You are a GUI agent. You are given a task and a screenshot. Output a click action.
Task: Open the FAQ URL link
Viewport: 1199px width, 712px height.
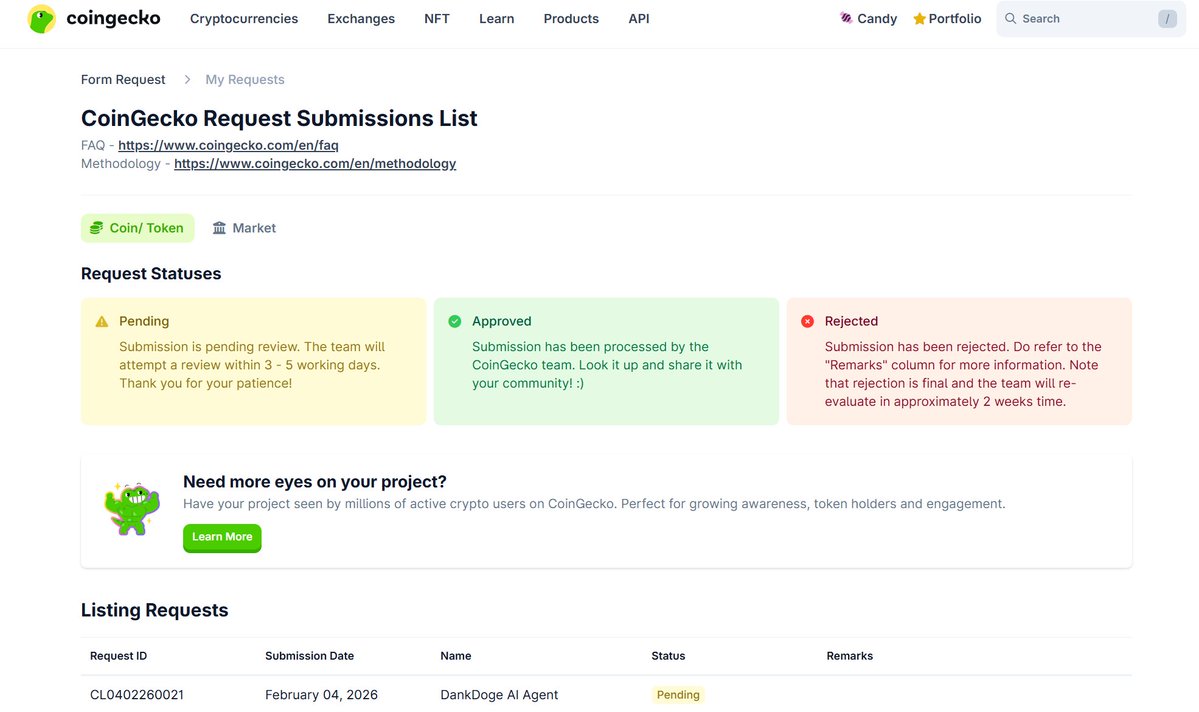pos(228,145)
